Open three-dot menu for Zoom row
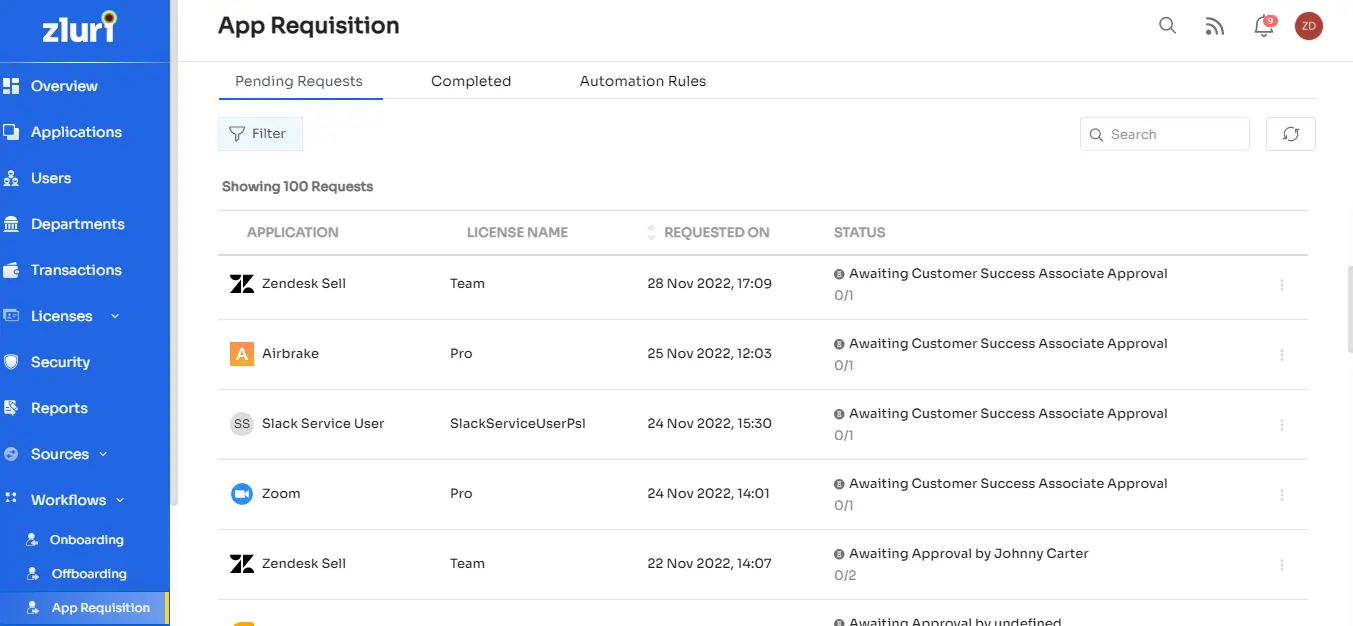Viewport: 1353px width, 626px height. (1282, 495)
